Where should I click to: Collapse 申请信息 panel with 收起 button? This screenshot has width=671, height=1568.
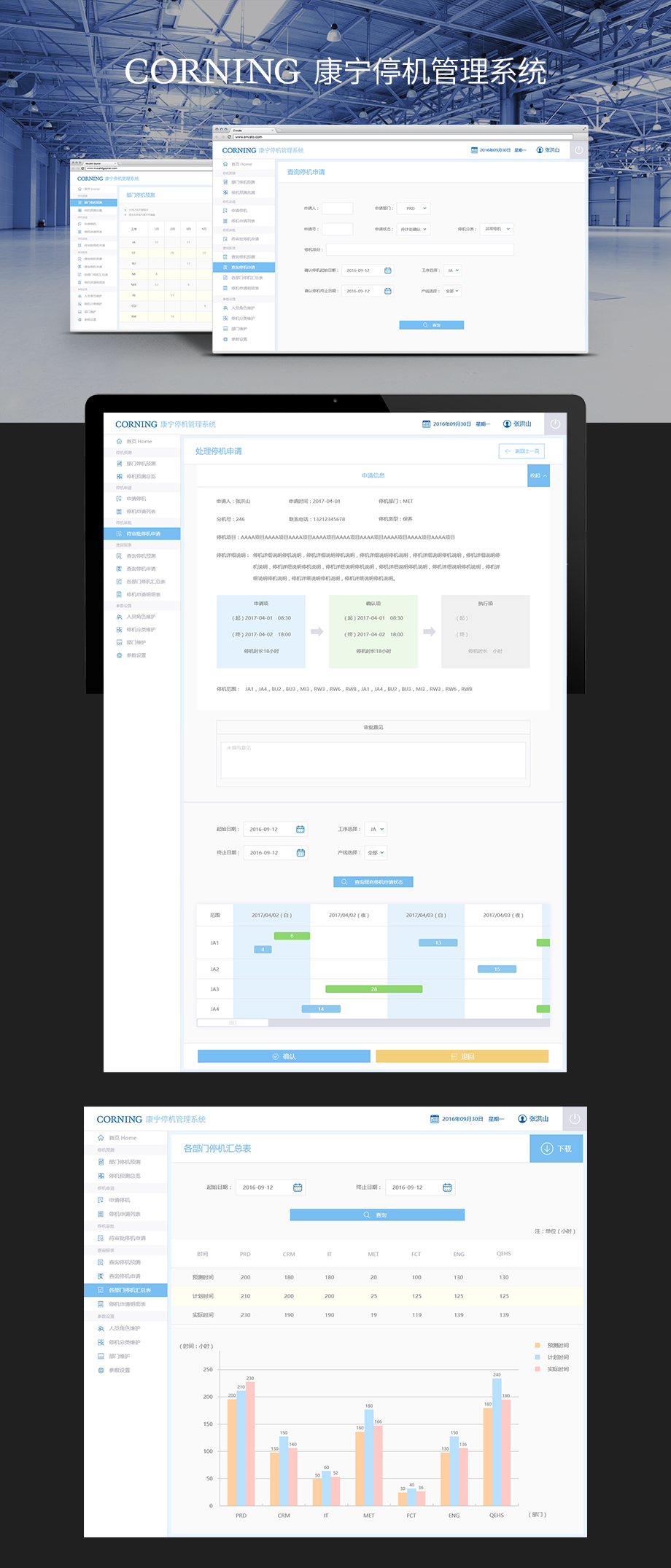pos(538,476)
